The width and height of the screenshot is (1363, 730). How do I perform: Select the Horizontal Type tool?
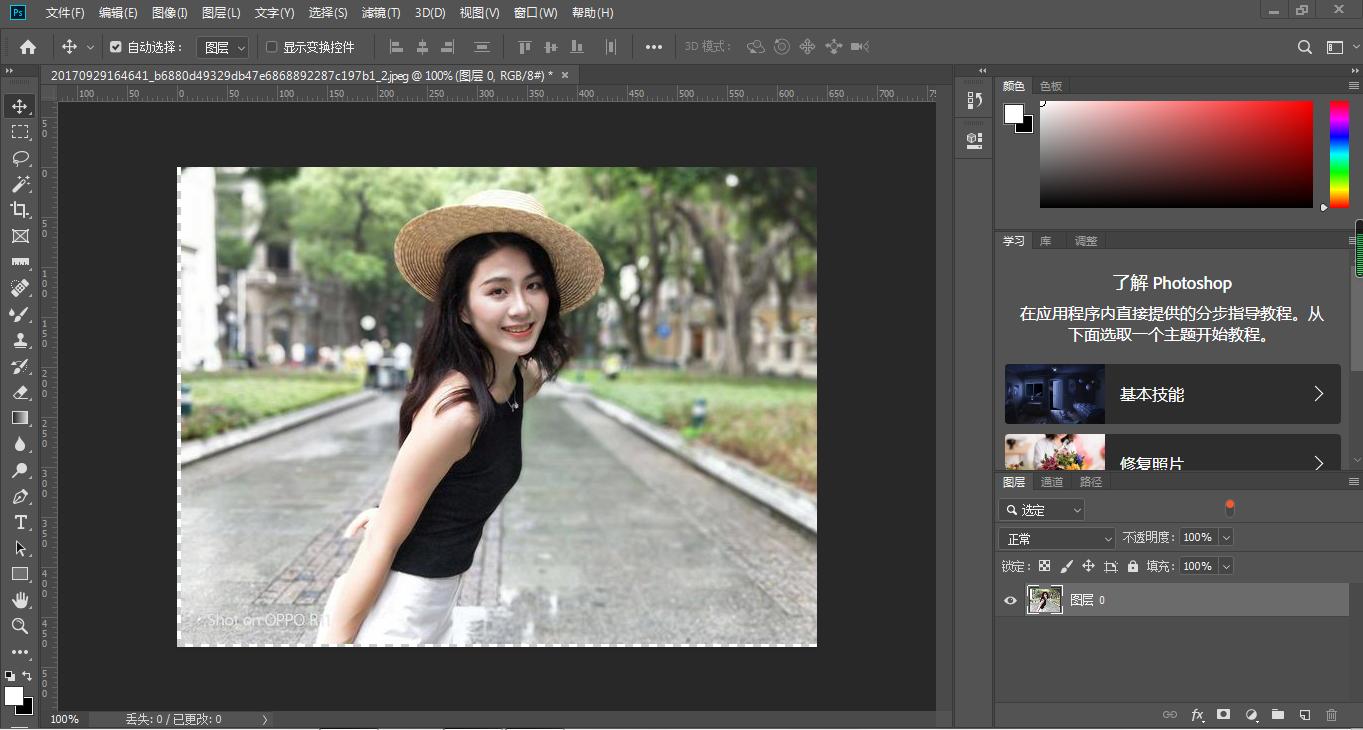click(x=20, y=522)
